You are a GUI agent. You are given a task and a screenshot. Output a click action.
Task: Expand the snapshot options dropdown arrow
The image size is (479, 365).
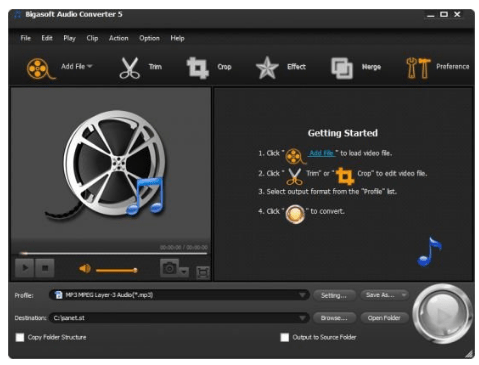[184, 272]
